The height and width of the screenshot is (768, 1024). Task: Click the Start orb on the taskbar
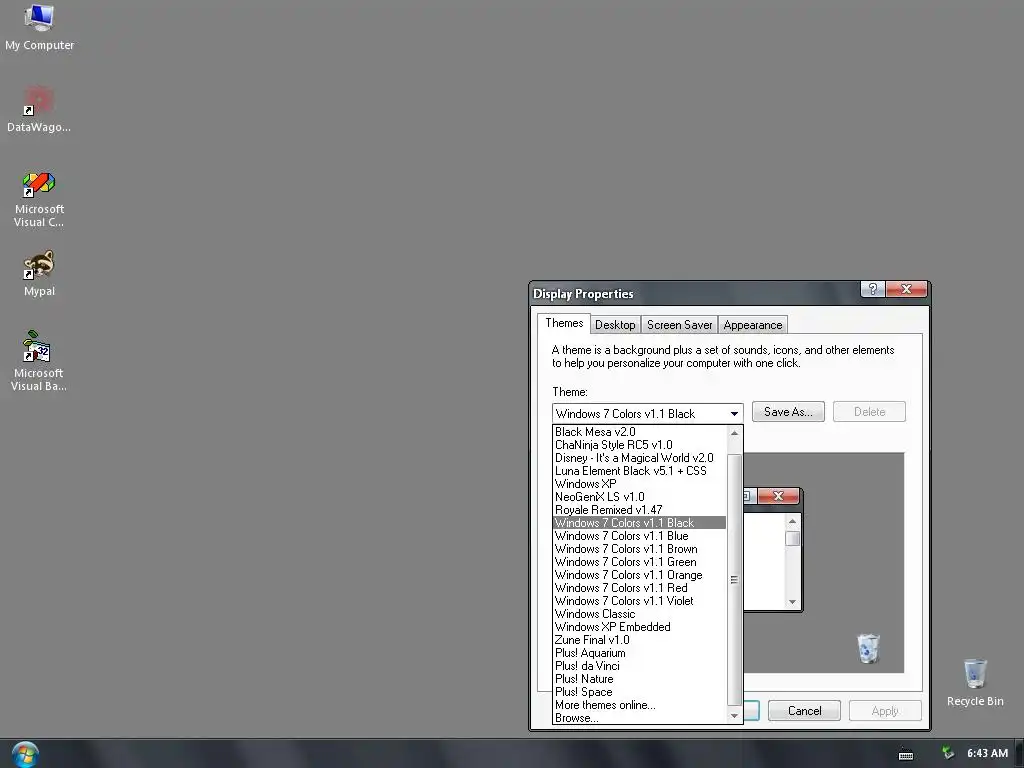pyautogui.click(x=25, y=754)
